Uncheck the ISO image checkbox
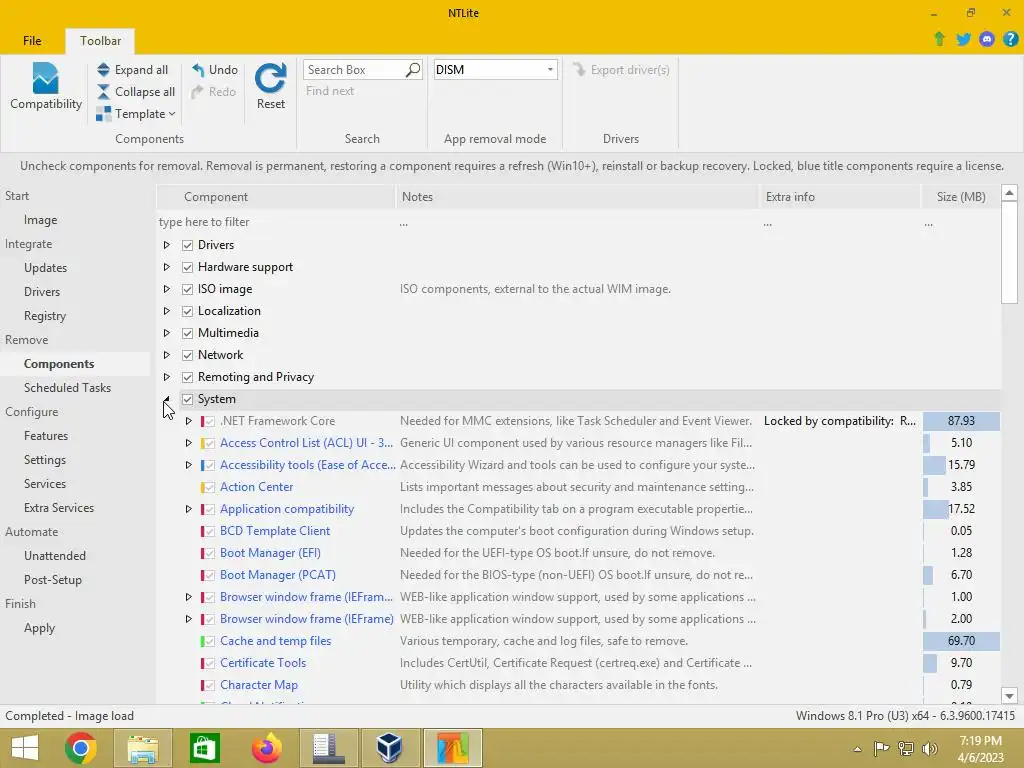This screenshot has height=768, width=1024. click(x=187, y=289)
